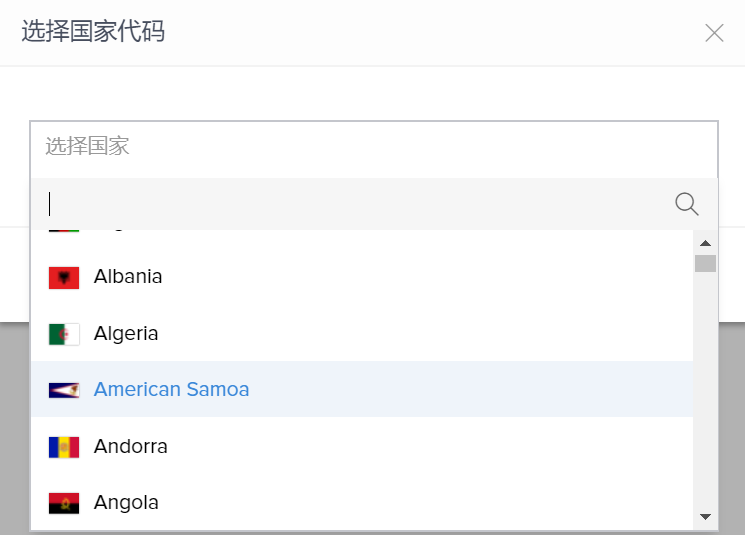Click the Angola flag icon

coord(63,503)
